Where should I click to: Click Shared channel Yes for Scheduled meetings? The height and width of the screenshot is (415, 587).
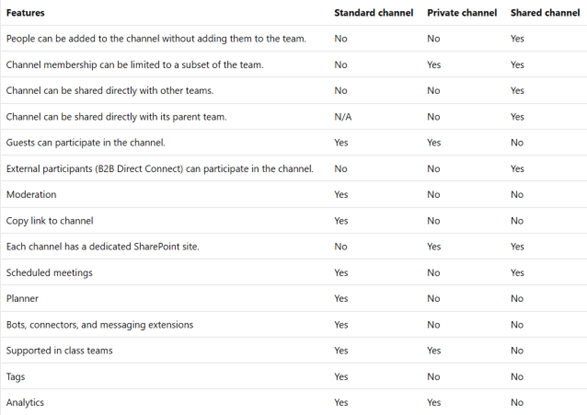(517, 273)
